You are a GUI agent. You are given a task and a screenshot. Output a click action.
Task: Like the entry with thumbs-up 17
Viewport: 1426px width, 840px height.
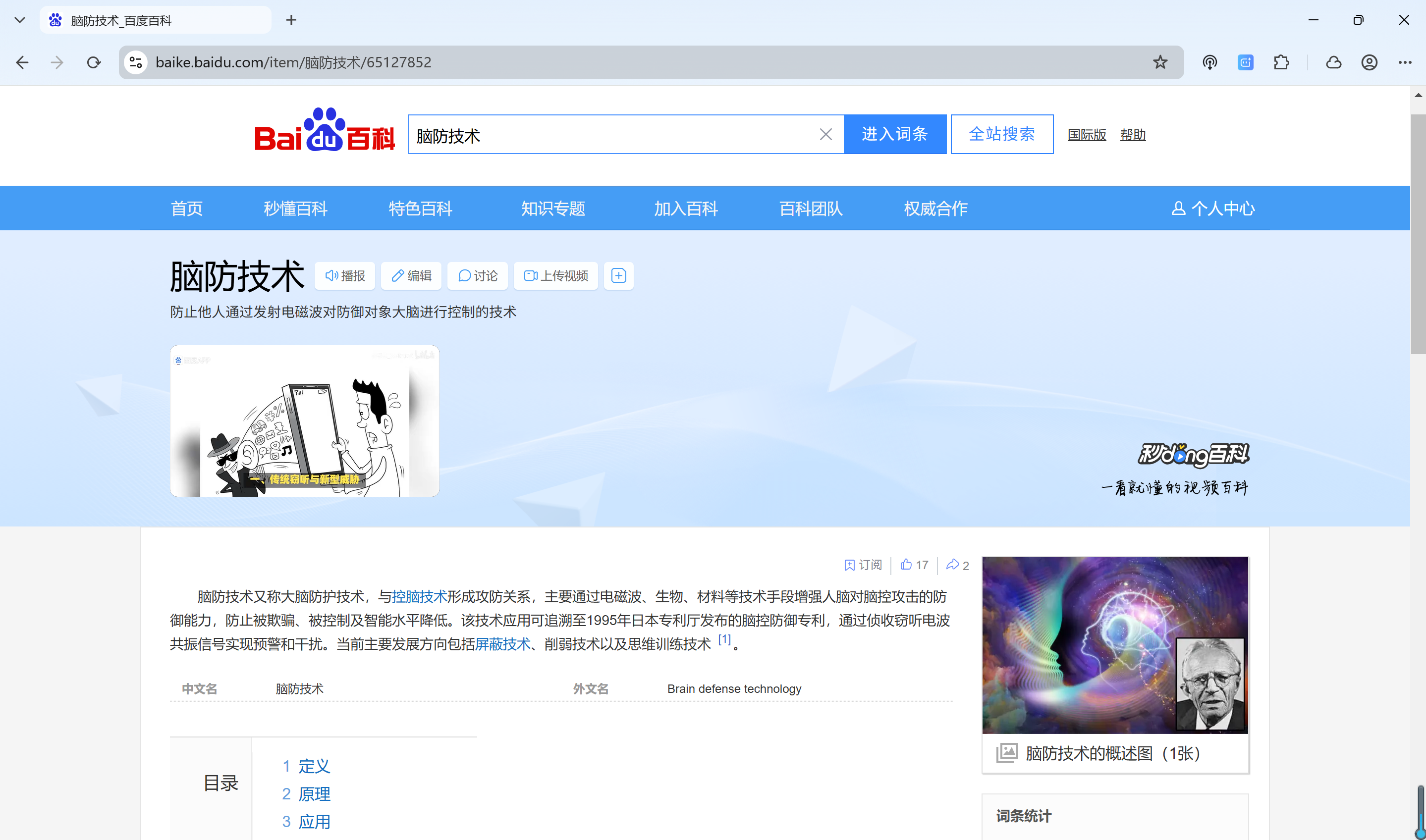click(914, 564)
